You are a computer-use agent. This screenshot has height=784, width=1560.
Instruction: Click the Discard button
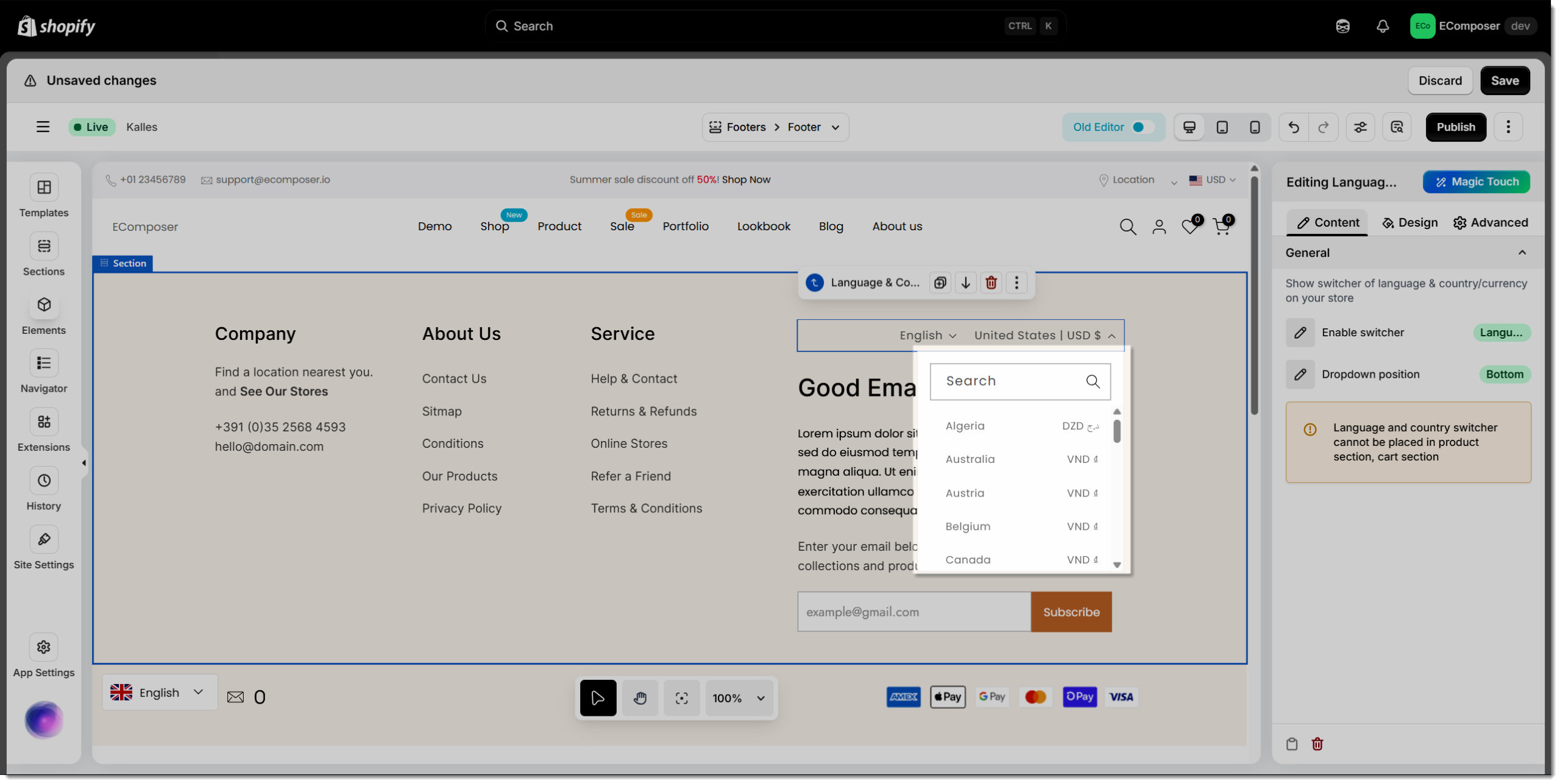tap(1439, 81)
